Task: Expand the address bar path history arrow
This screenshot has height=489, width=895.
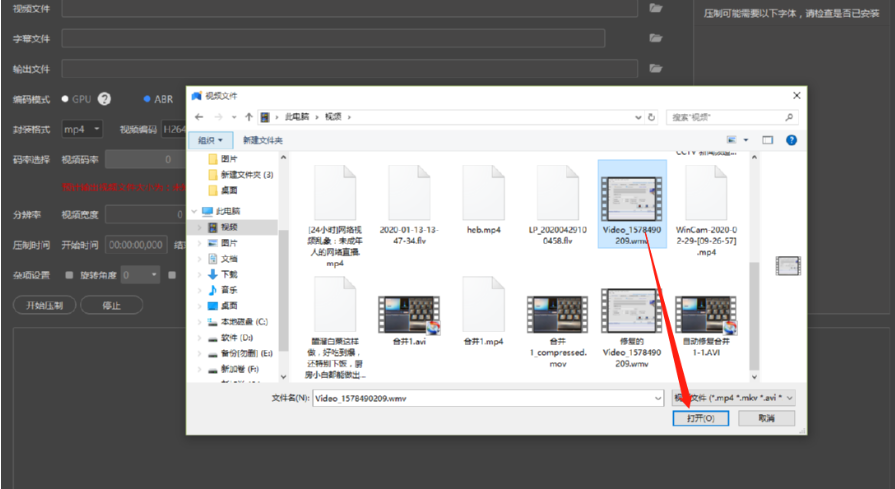Action: [638, 117]
